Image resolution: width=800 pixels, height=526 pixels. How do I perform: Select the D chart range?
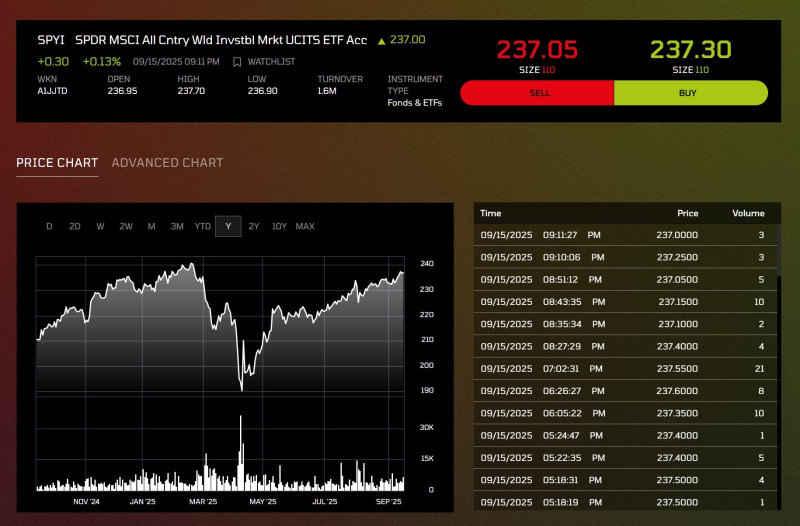tap(49, 226)
